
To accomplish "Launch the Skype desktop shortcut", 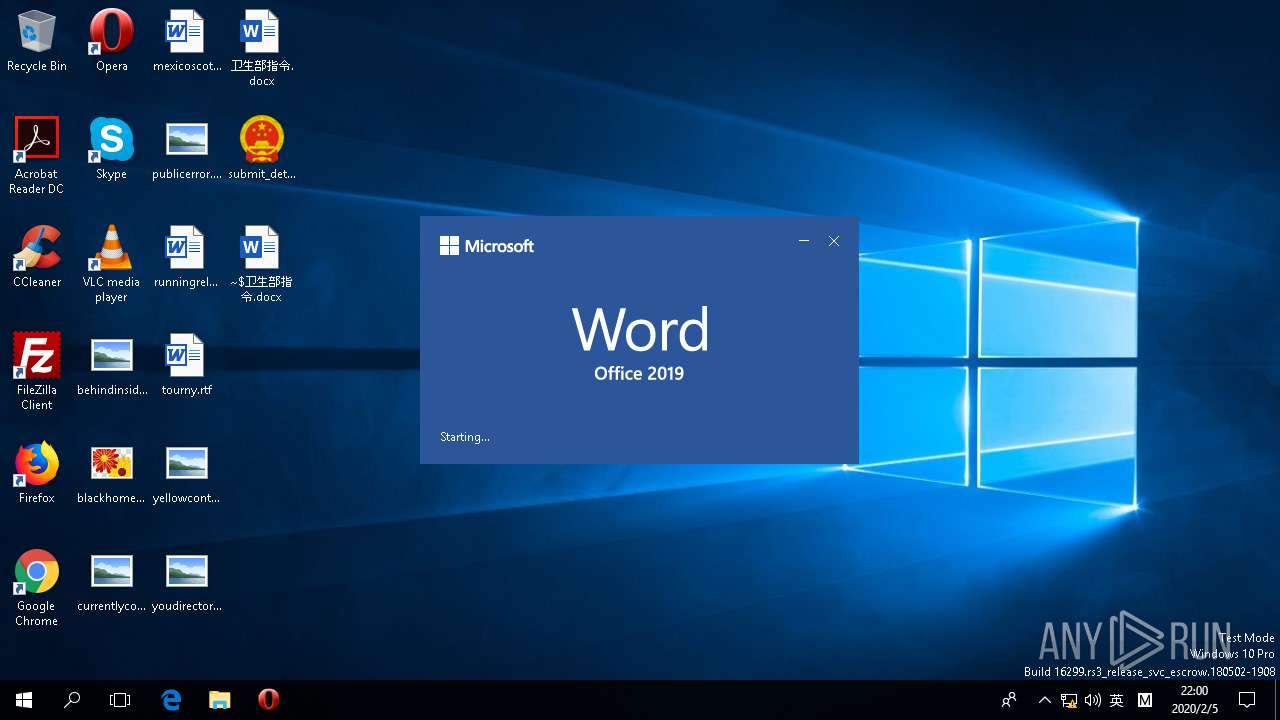I will tap(111, 149).
